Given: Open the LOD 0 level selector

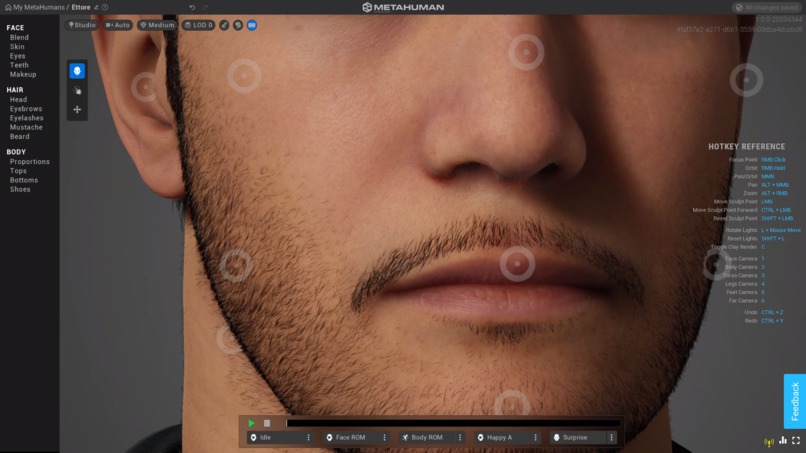Looking at the screenshot, I should coord(198,25).
